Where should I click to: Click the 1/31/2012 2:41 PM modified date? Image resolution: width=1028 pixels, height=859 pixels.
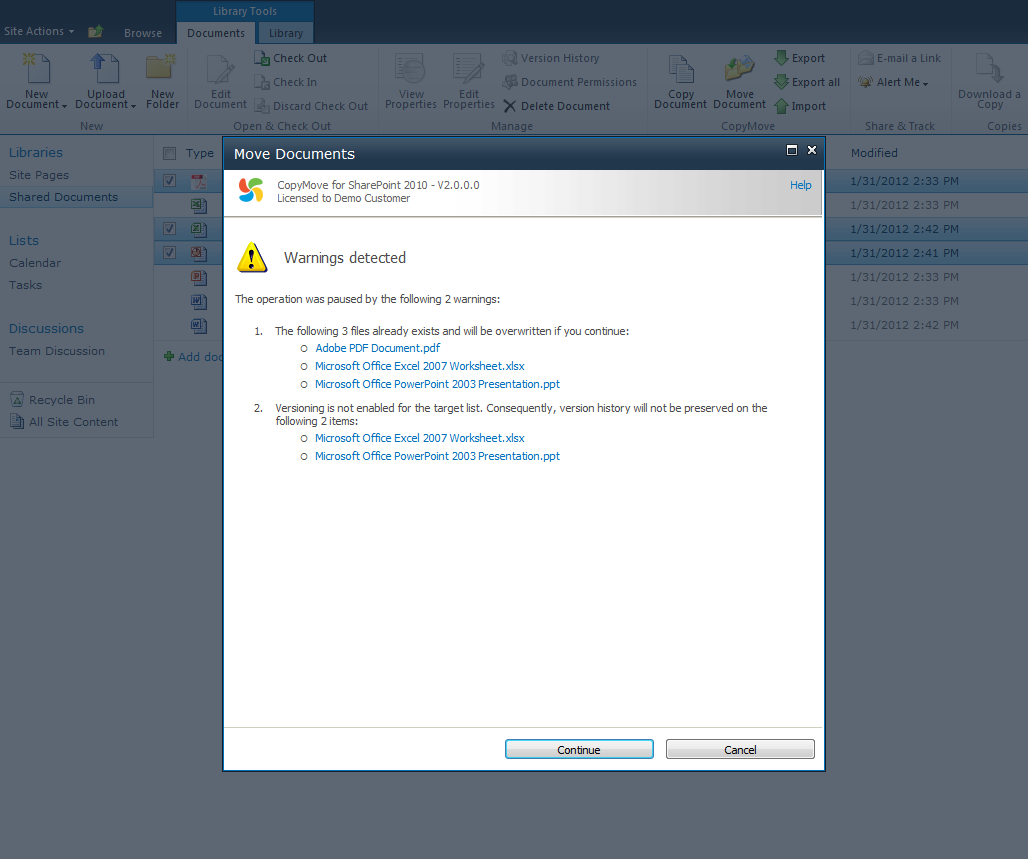(x=904, y=253)
